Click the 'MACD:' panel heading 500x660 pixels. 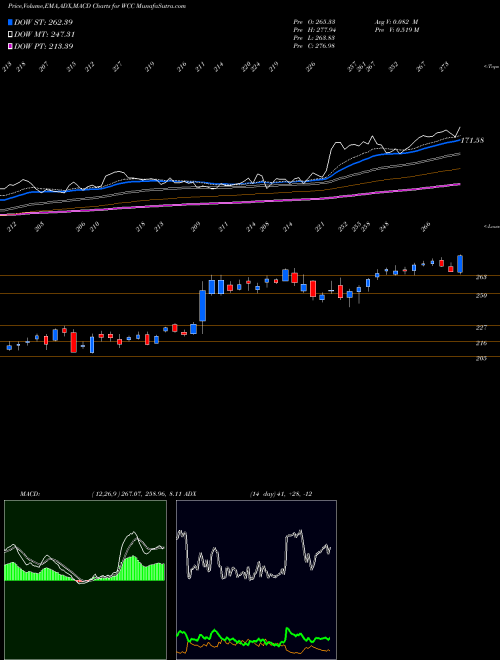(29, 494)
